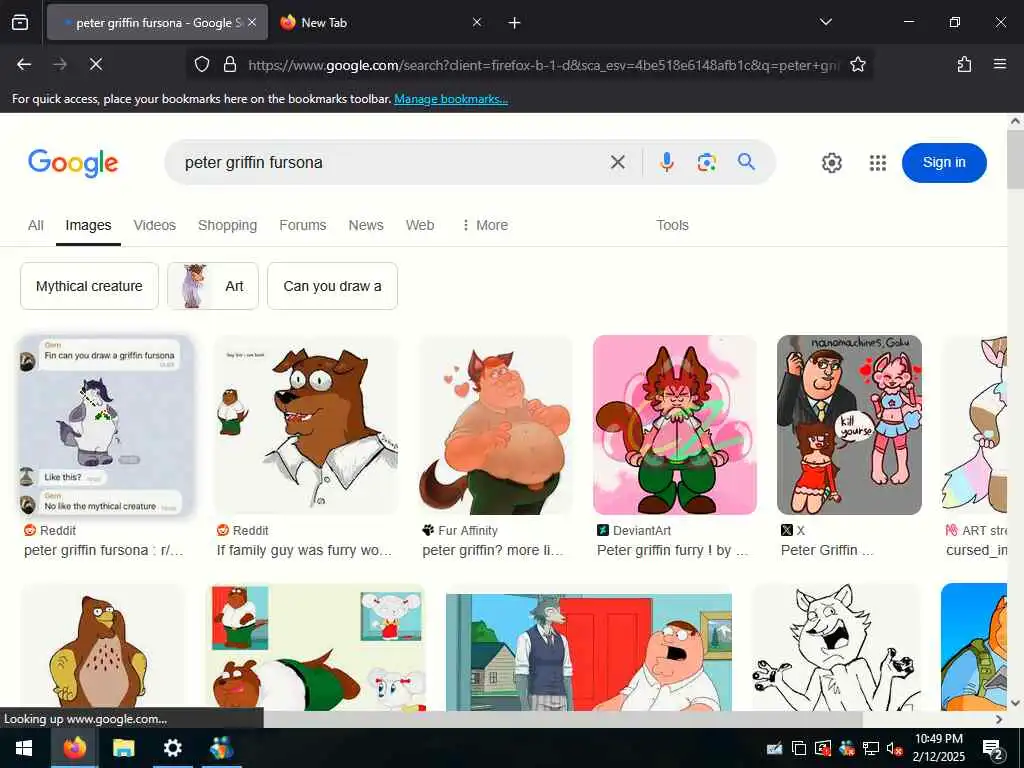Screen dimensions: 1024x768
Task: Open link If family guy was furry
Action: click(304, 551)
